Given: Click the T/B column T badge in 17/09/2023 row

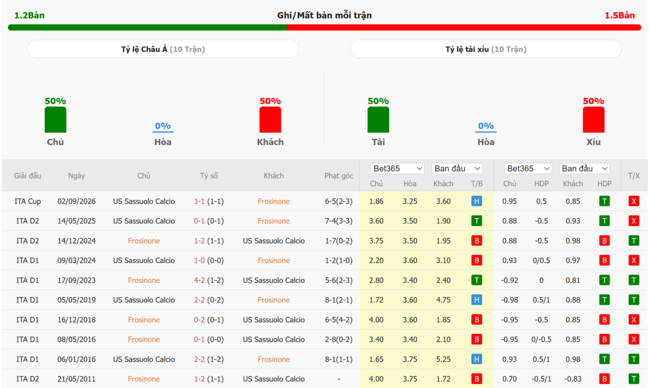Looking at the screenshot, I should pos(476,280).
